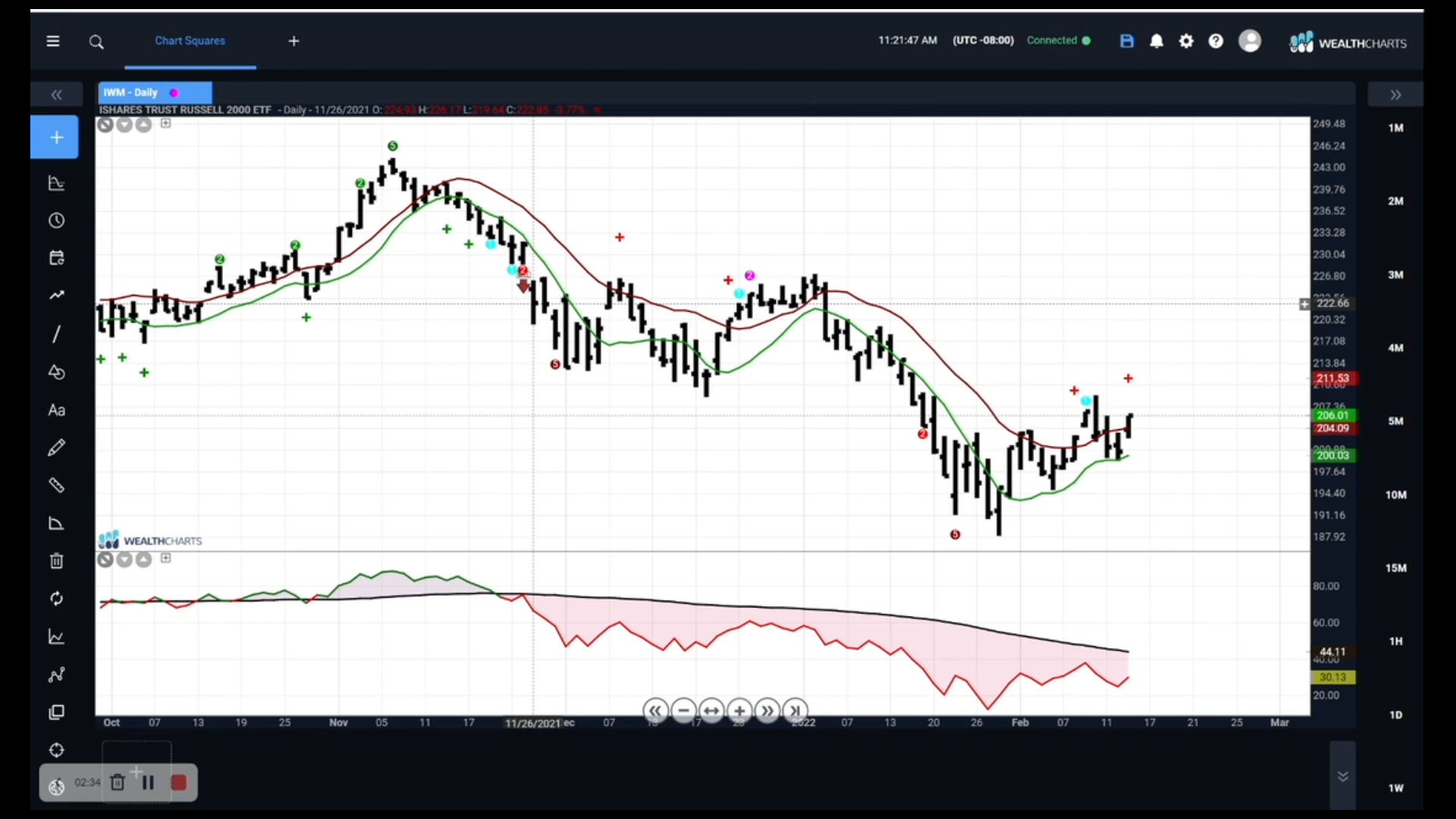The height and width of the screenshot is (819, 1456).
Task: Open the notifications bell
Action: tap(1156, 41)
